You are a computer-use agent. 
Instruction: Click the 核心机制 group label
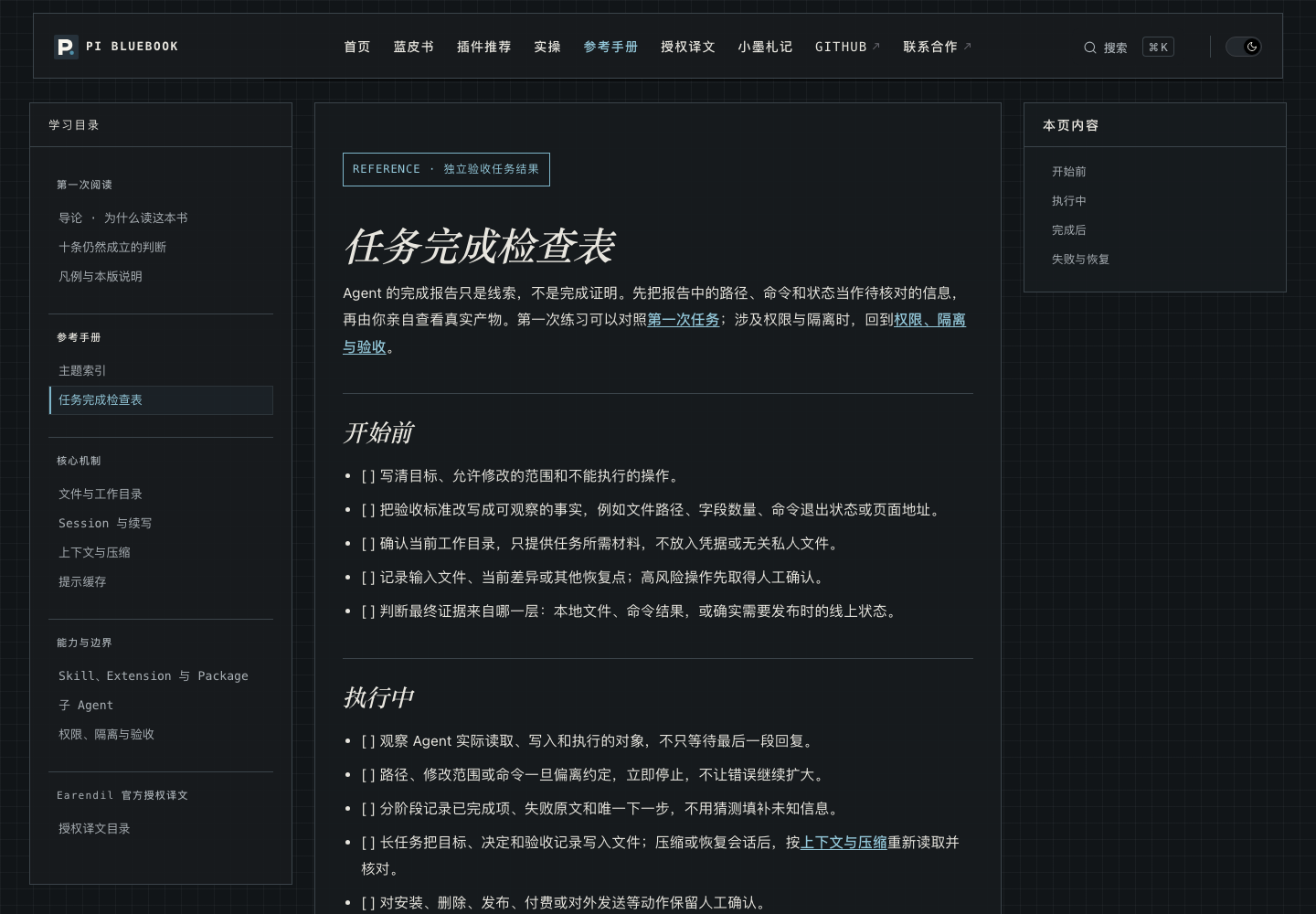click(x=79, y=461)
